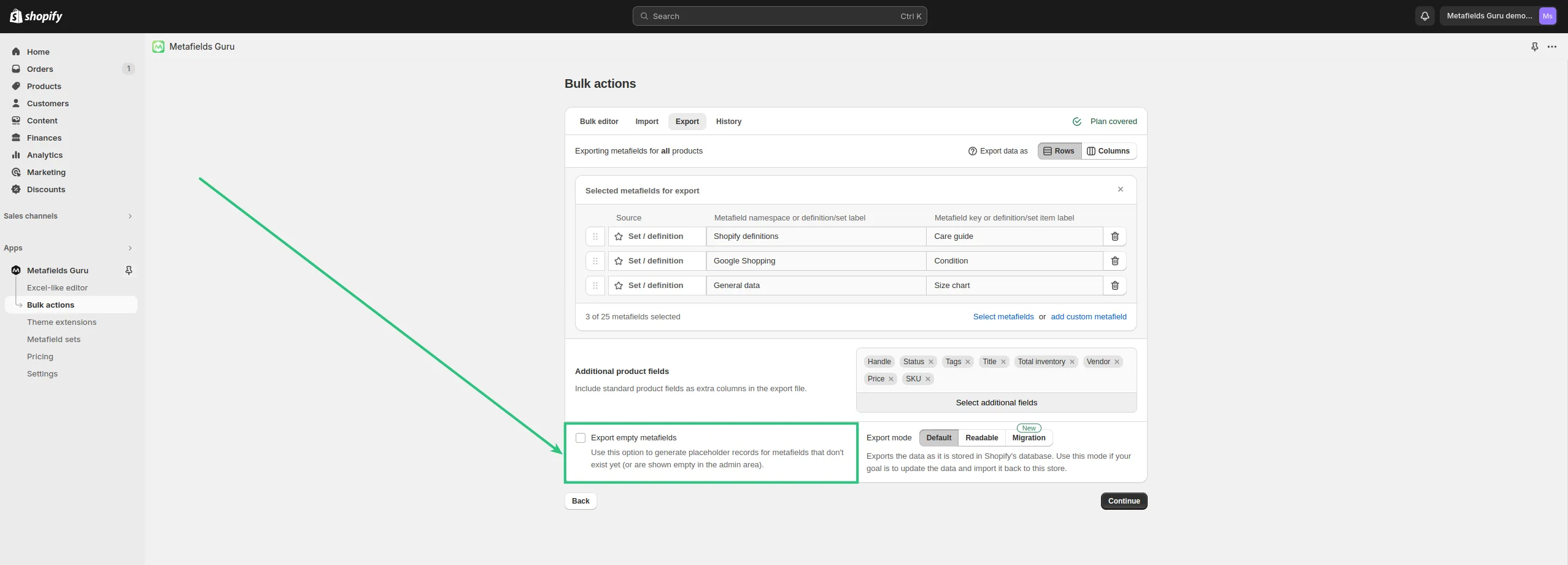Switch to the Import tab
Viewport: 1568px width, 565px height.
[647, 122]
